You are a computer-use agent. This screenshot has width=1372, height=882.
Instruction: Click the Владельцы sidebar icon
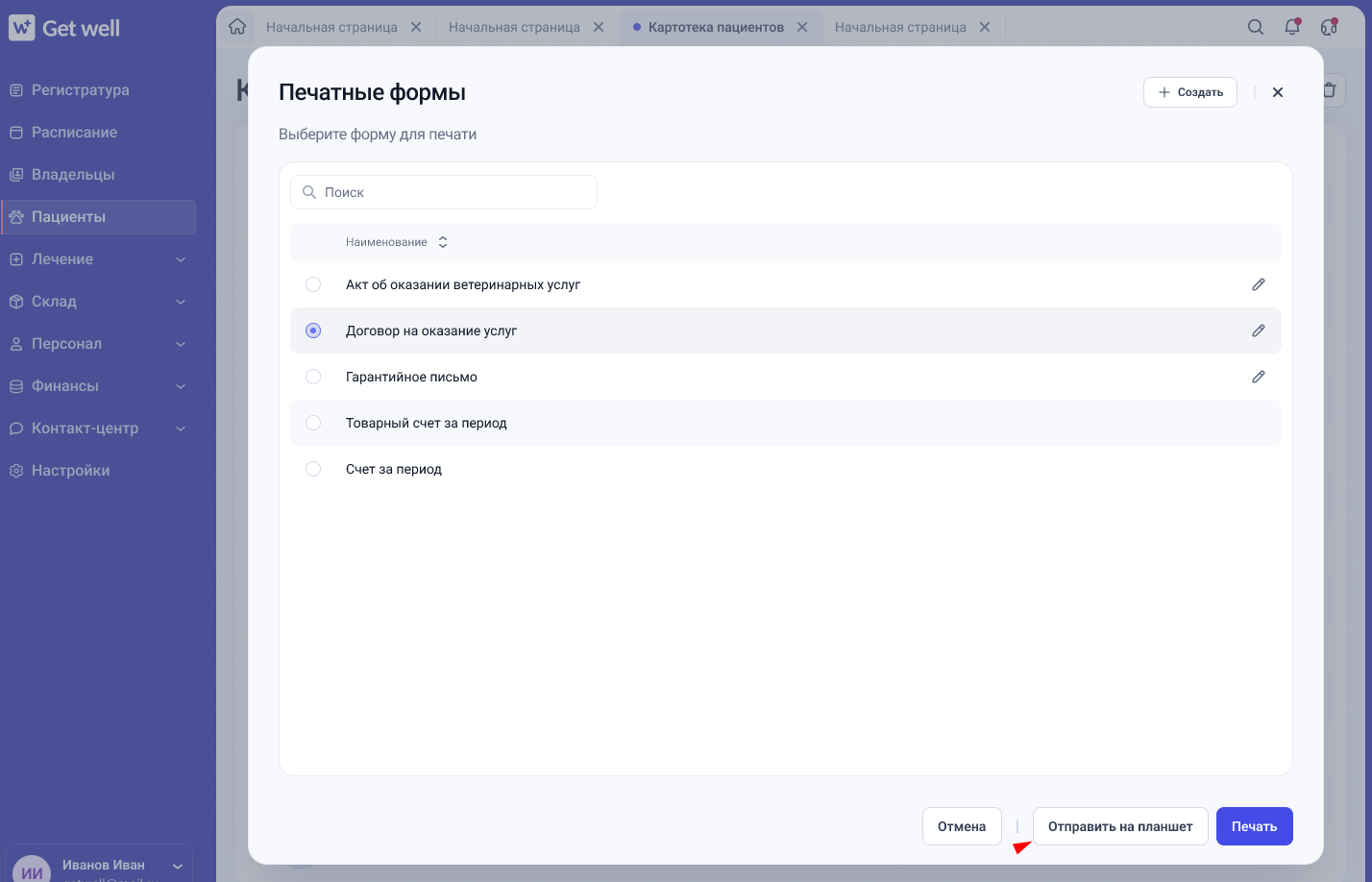click(x=16, y=175)
